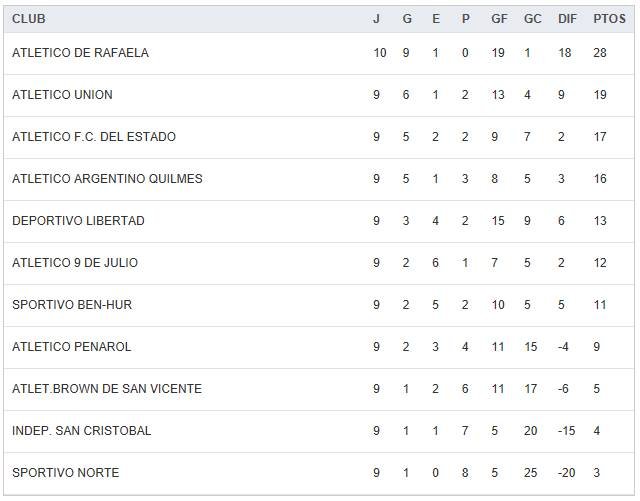
Task: Click the GF column header
Action: 499,19
